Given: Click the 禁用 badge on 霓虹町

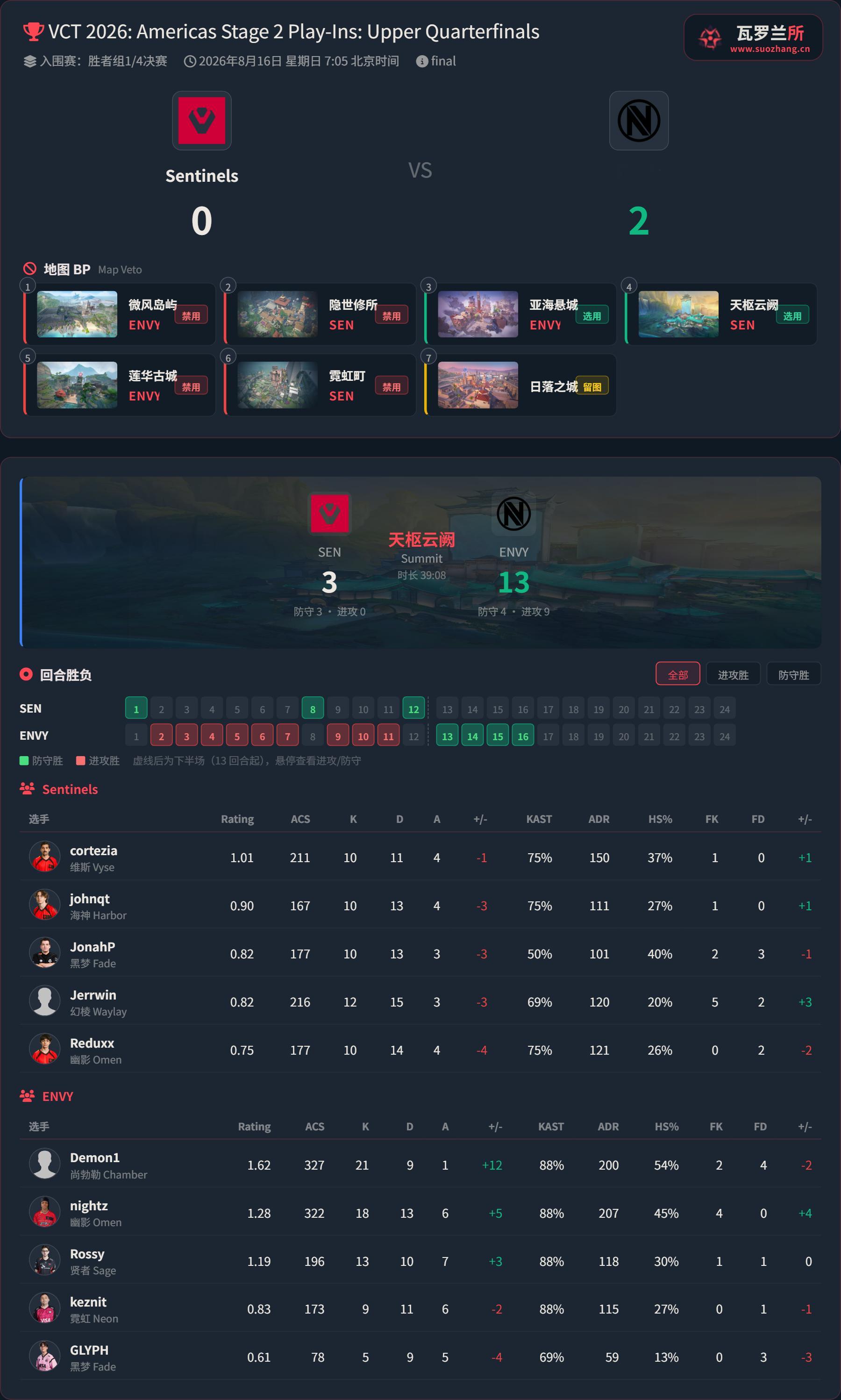Looking at the screenshot, I should [391, 386].
